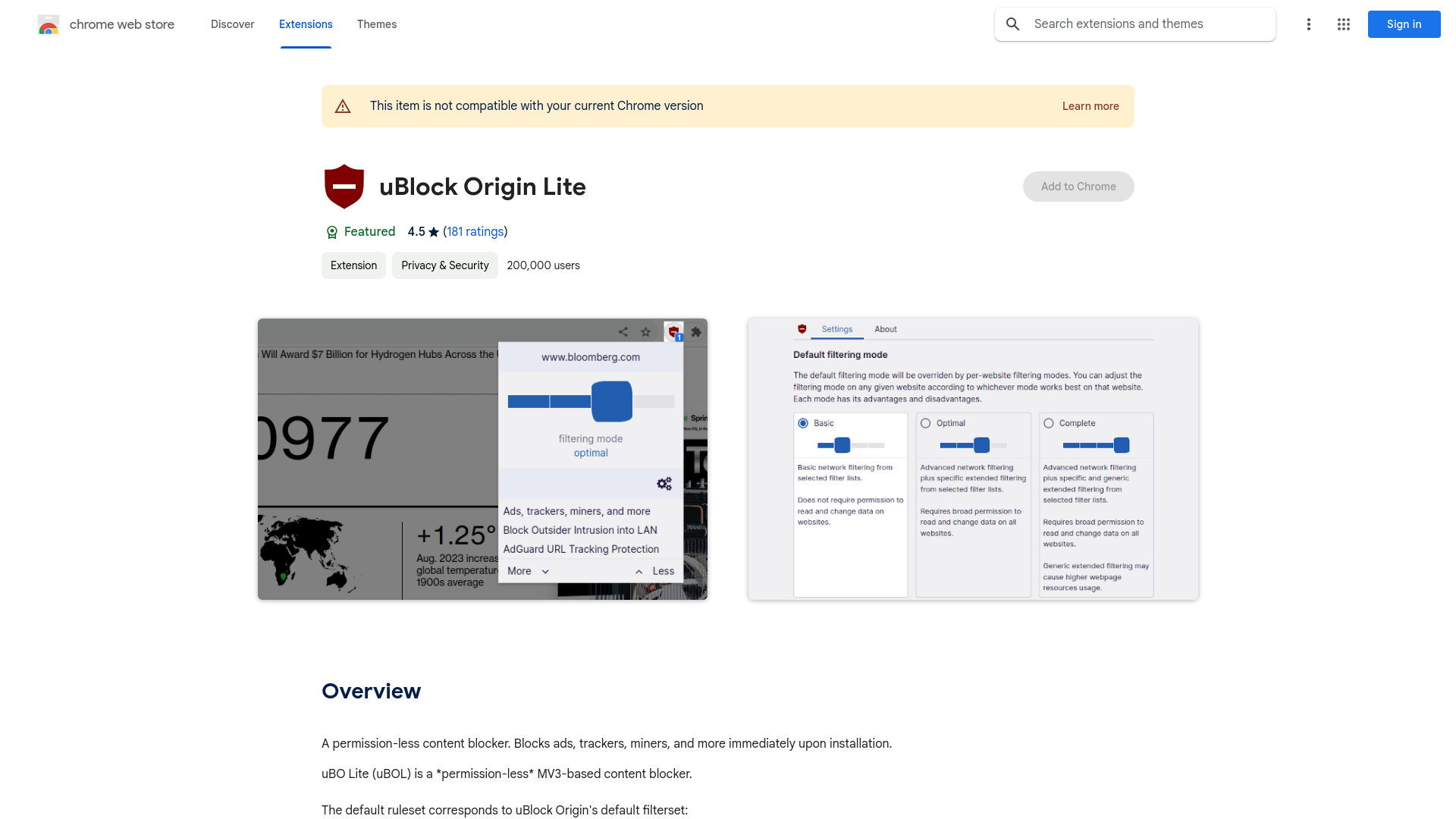This screenshot has height=819, width=1456.
Task: Click the Sign in button
Action: pyautogui.click(x=1404, y=24)
